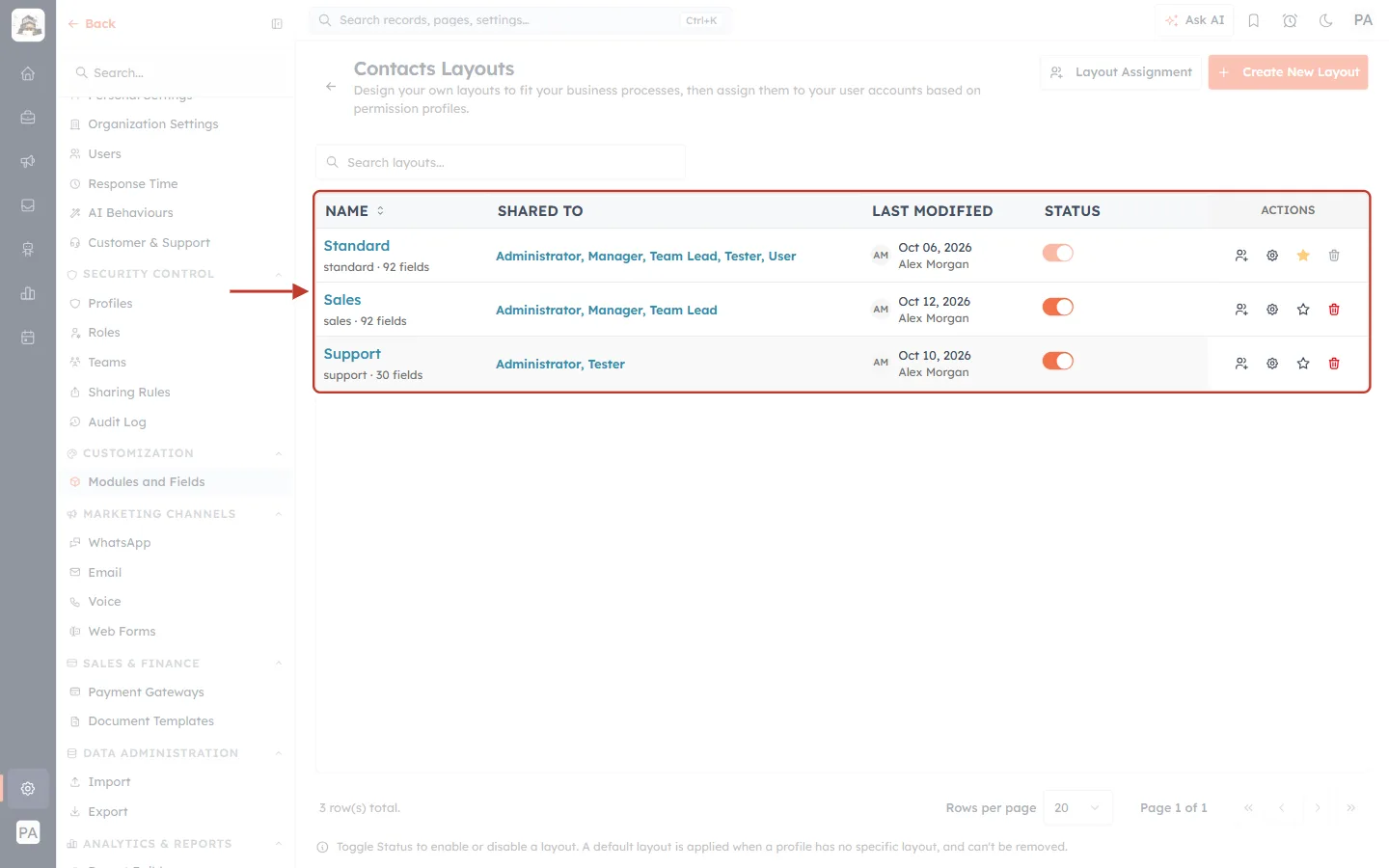Collapse the Data Administration section
1389x868 pixels.
pyautogui.click(x=279, y=753)
